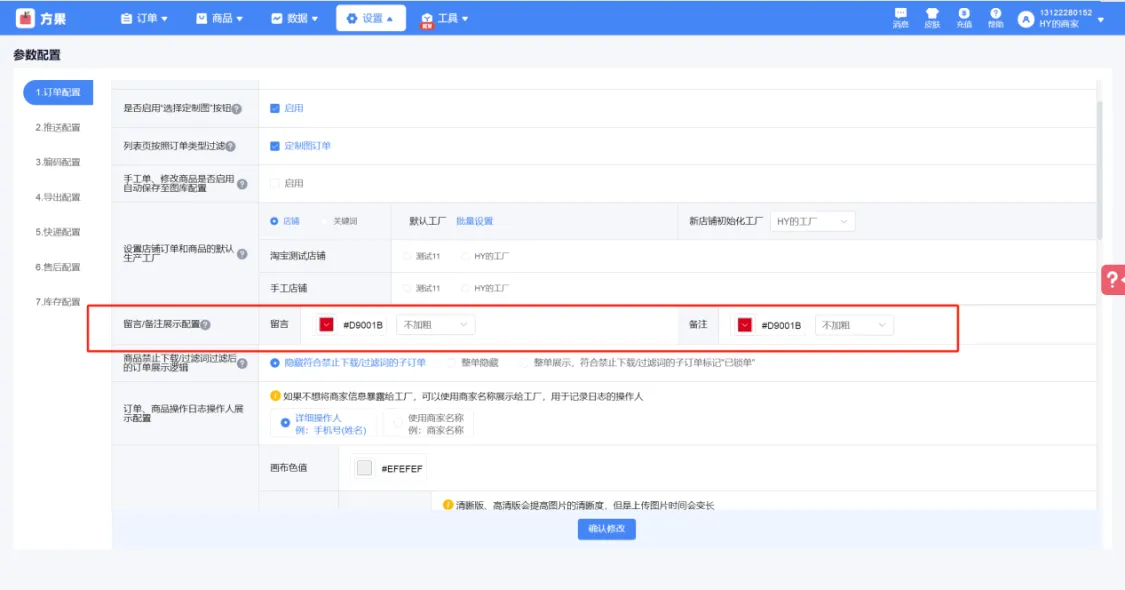Open the 订单 menu
The image size is (1125, 590).
coord(144,18)
